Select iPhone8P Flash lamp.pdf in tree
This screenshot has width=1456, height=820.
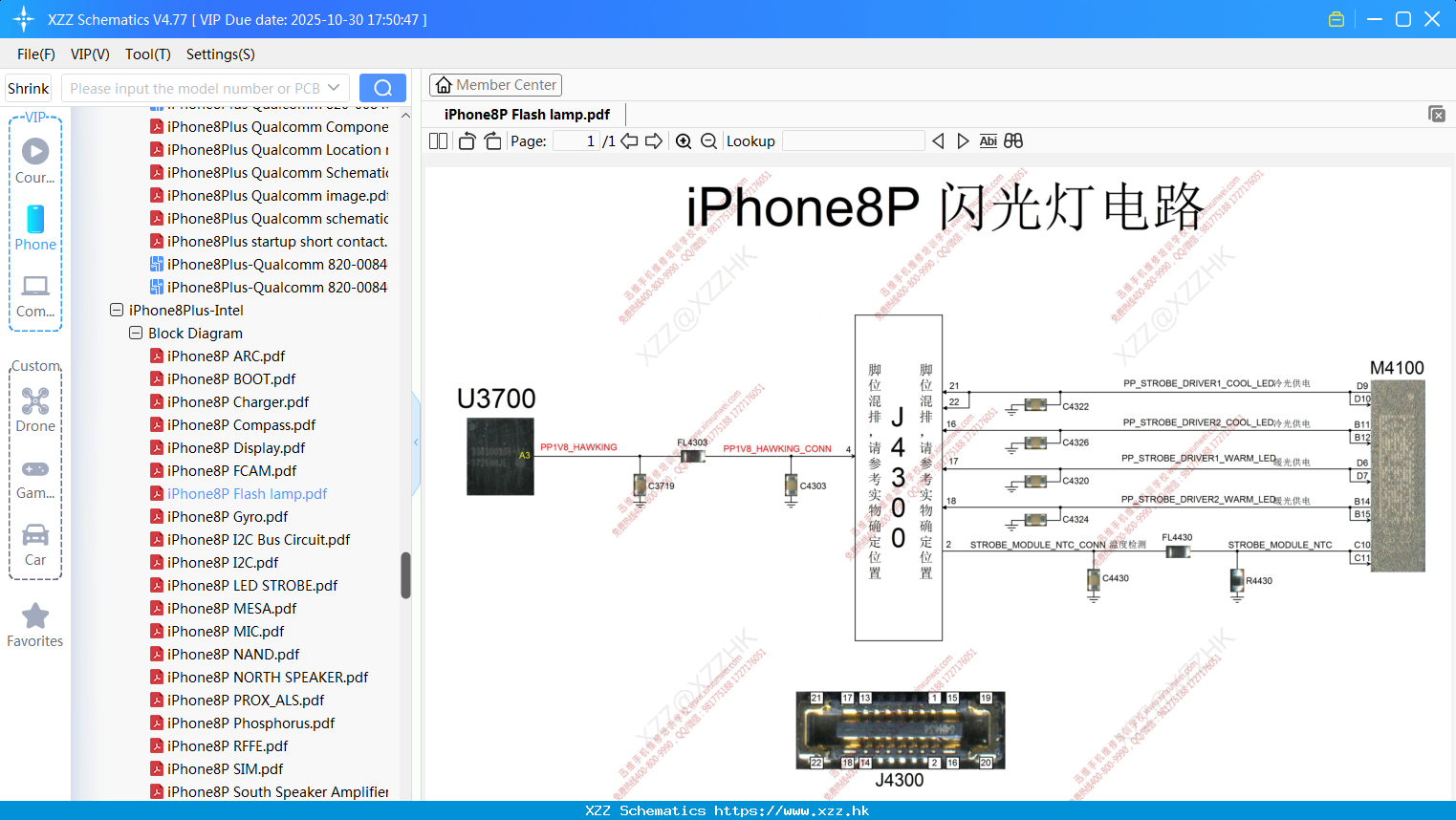click(x=247, y=494)
